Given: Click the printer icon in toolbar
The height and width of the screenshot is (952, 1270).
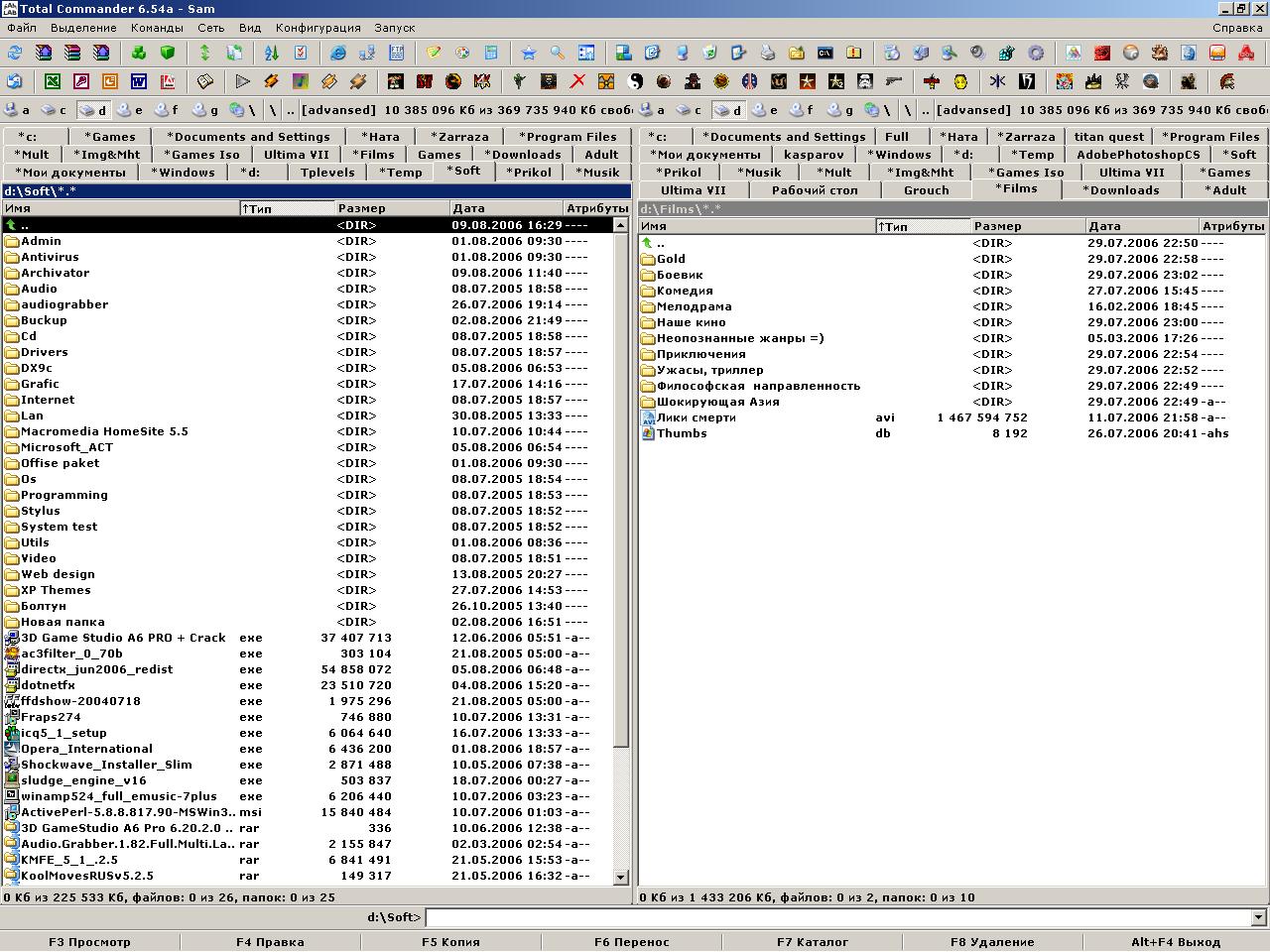Looking at the screenshot, I should [x=767, y=53].
